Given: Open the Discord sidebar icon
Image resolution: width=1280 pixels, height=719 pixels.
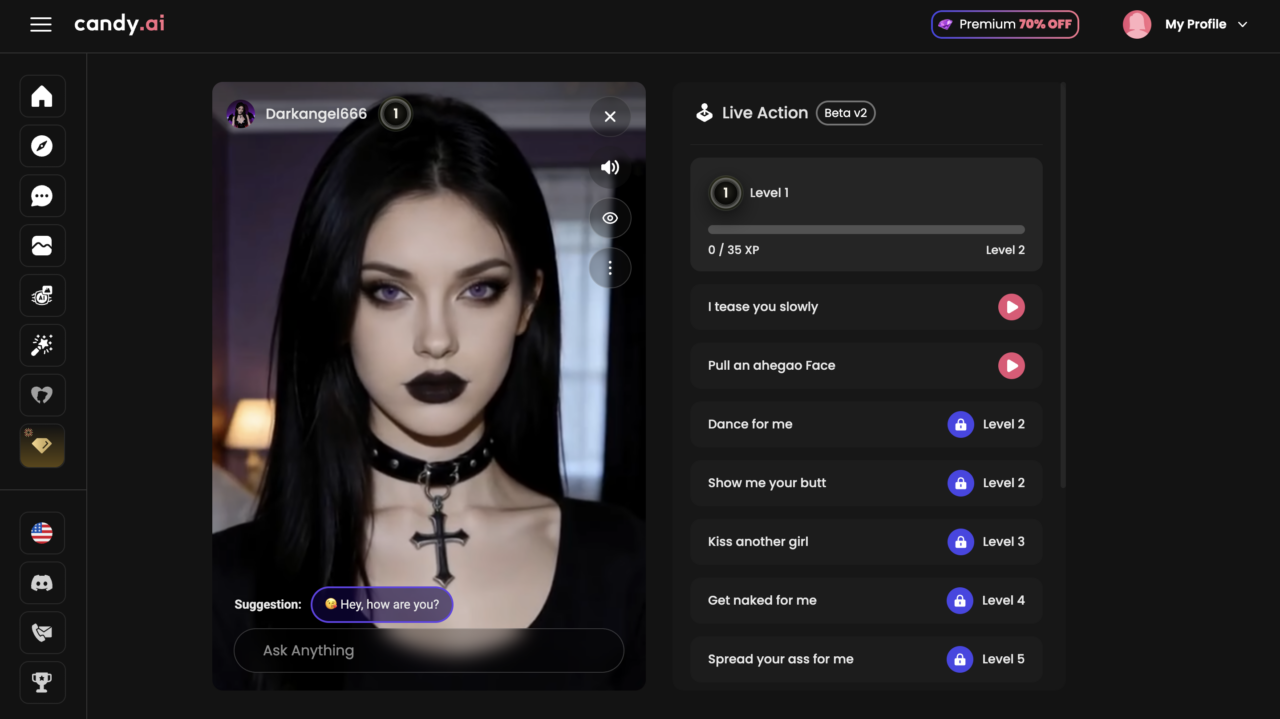Looking at the screenshot, I should [x=42, y=583].
